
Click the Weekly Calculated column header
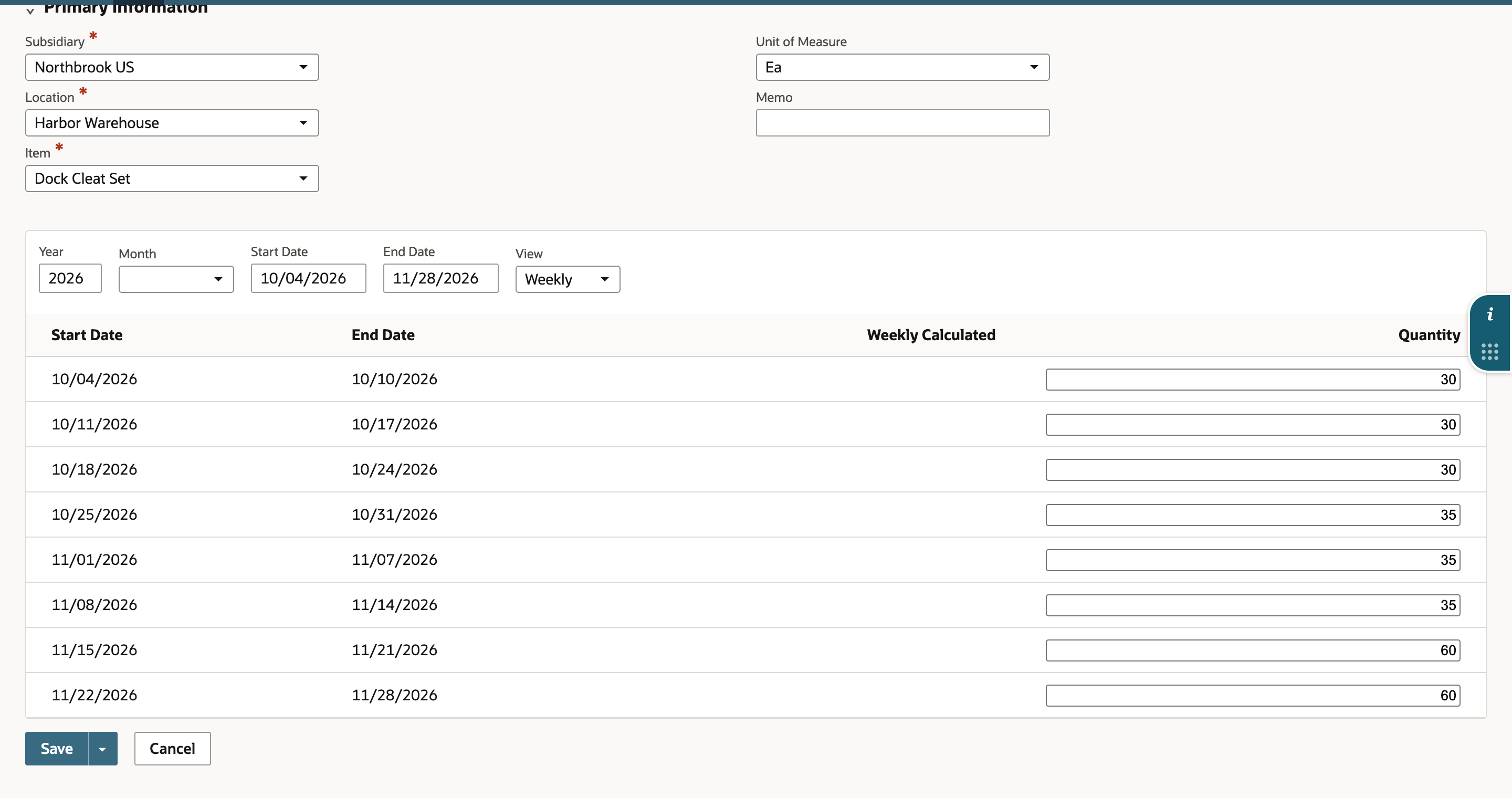pyautogui.click(x=931, y=335)
